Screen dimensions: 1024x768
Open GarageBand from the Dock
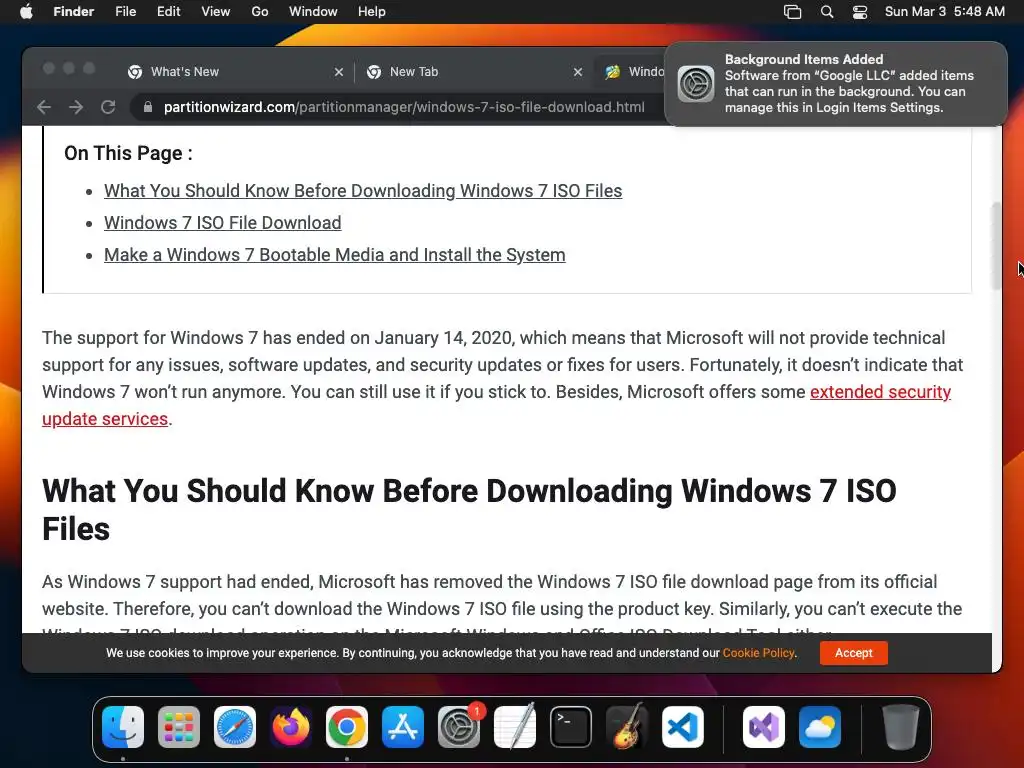pos(627,727)
